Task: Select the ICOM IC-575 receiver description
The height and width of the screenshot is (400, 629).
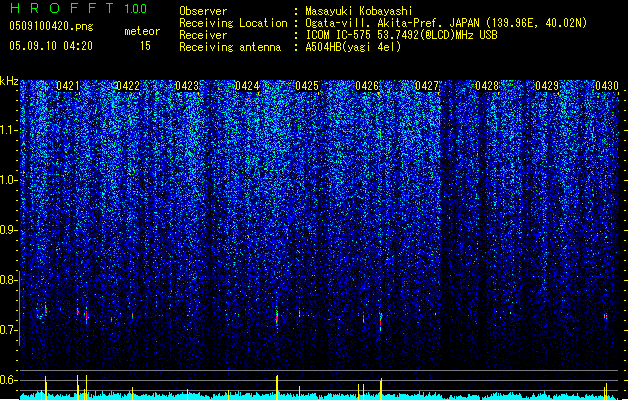Action: [x=401, y=35]
